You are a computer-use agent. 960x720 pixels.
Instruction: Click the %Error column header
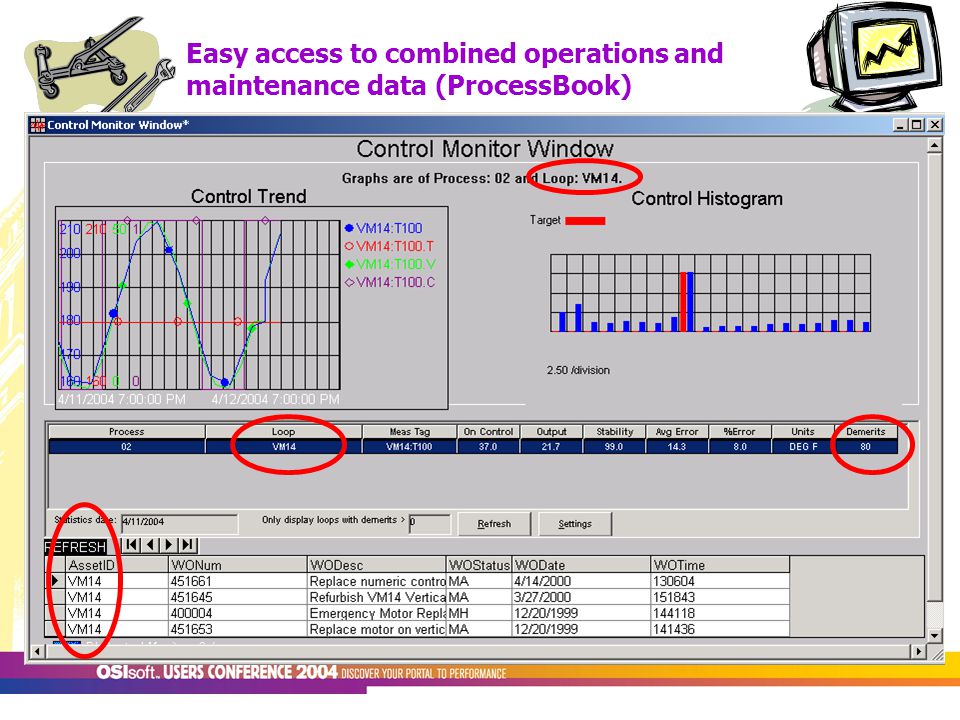740,432
